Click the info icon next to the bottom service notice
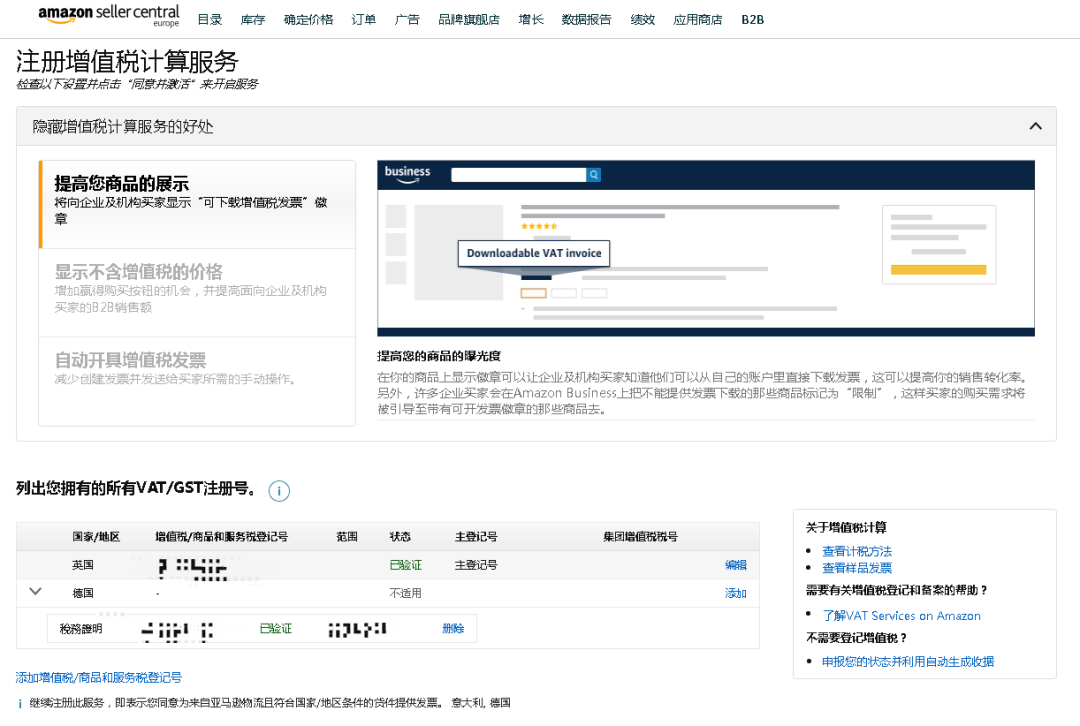 [x=20, y=702]
